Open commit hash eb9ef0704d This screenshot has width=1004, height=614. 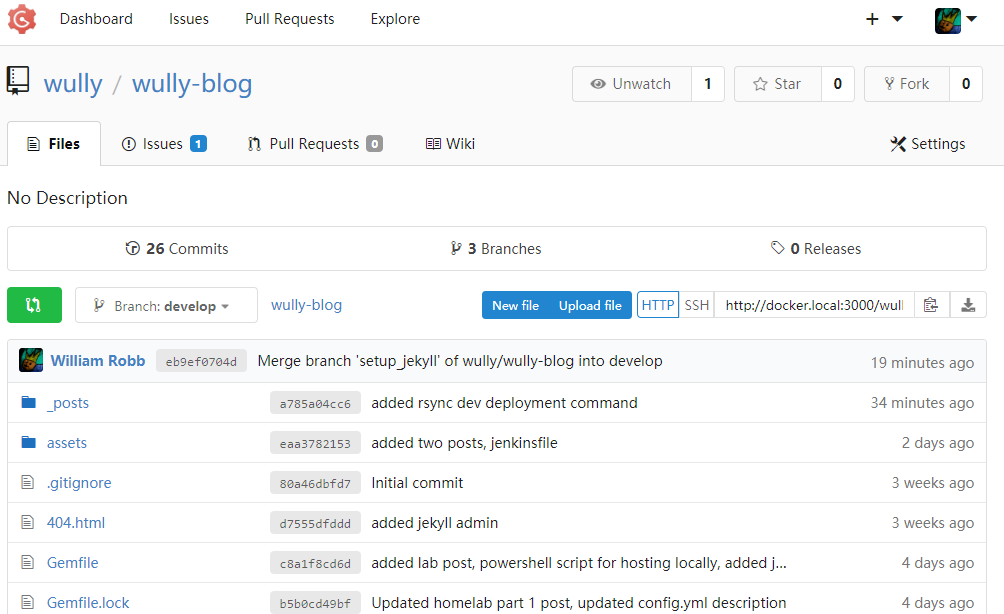(201, 361)
